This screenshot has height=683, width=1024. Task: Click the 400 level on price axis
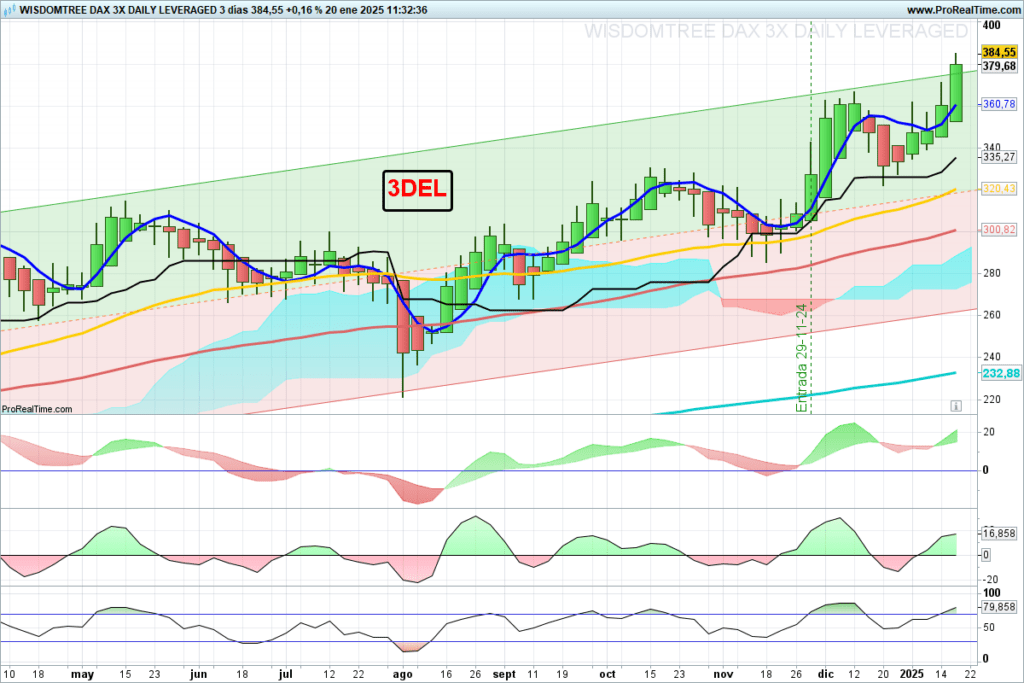tap(991, 25)
